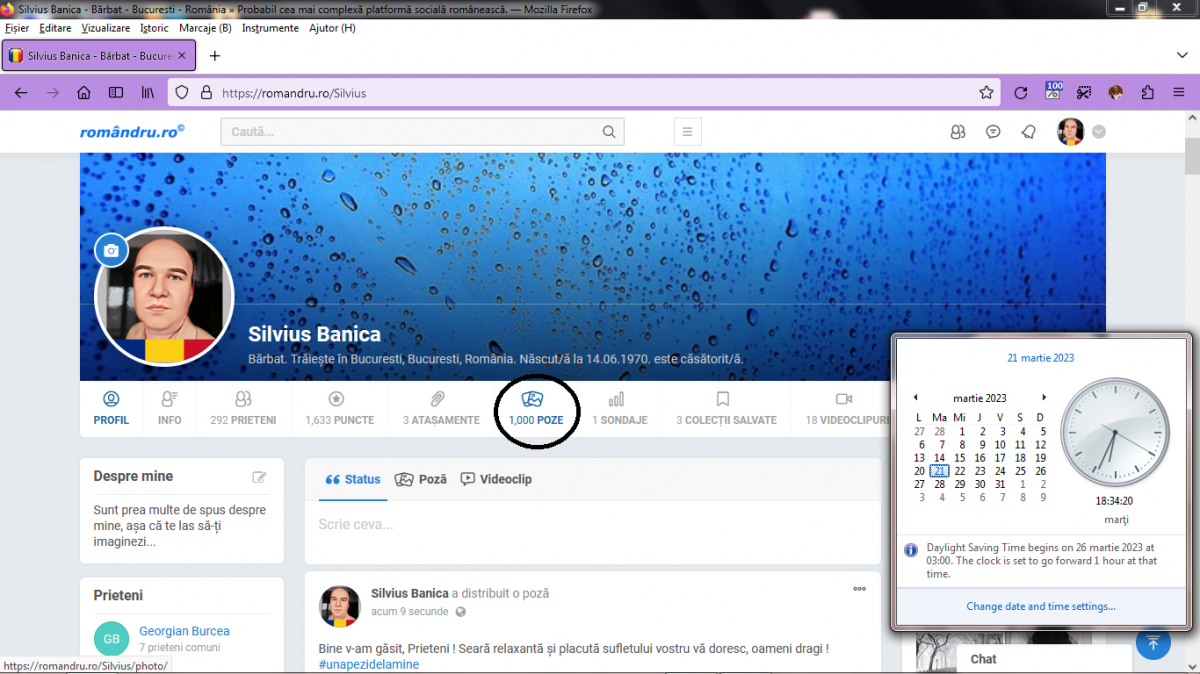
Task: Click Change date and time settings link
Action: [1041, 606]
